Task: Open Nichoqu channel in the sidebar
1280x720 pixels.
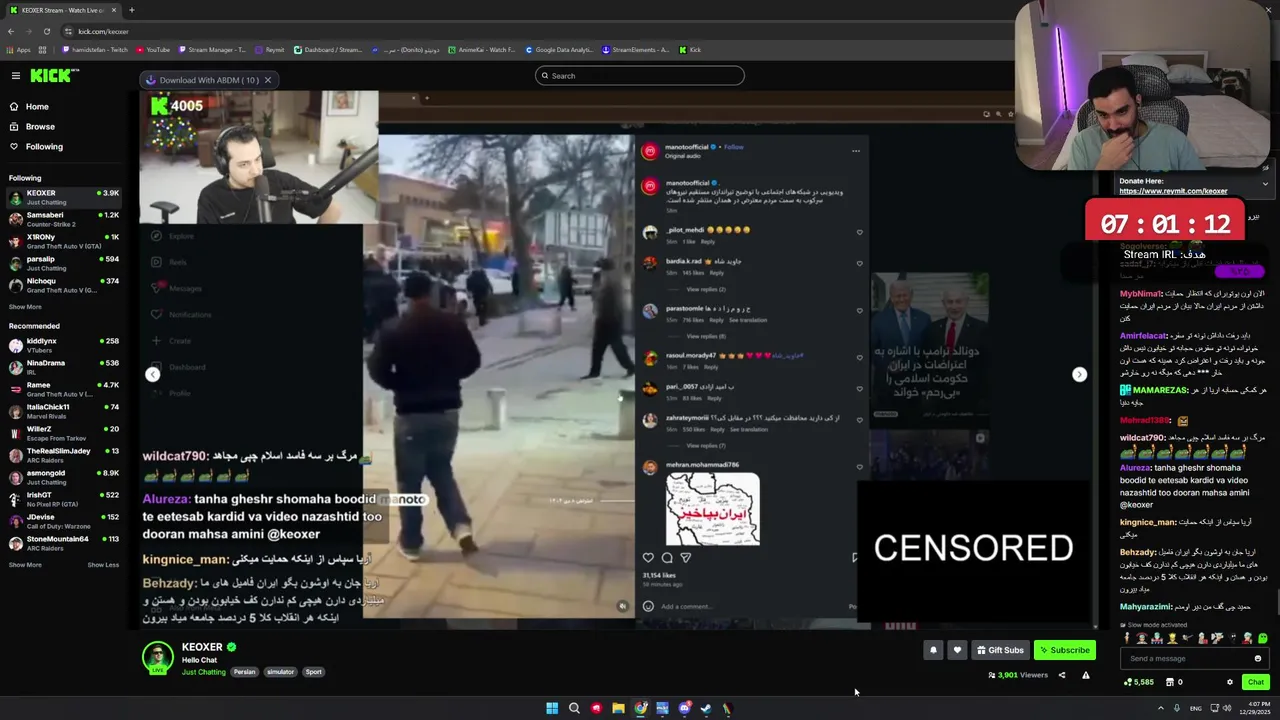Action: (64, 285)
